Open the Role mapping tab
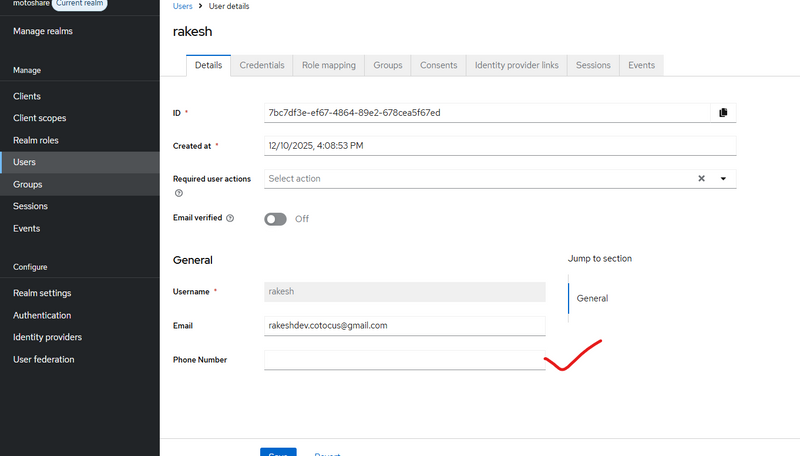The image size is (800, 456). 329,65
